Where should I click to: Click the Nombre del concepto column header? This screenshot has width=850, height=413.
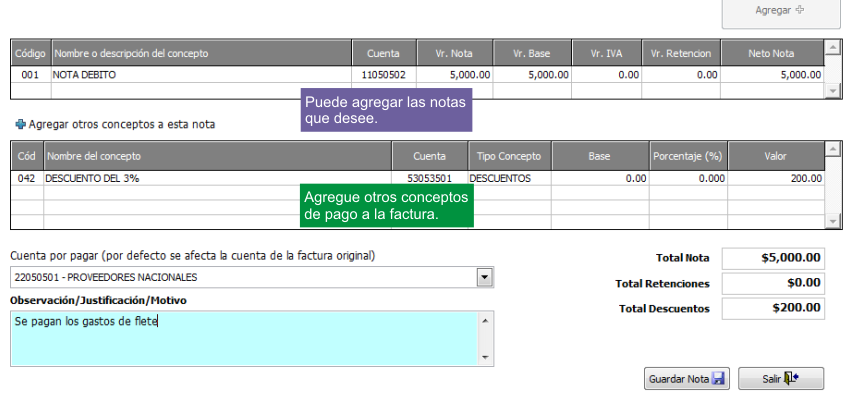point(218,156)
